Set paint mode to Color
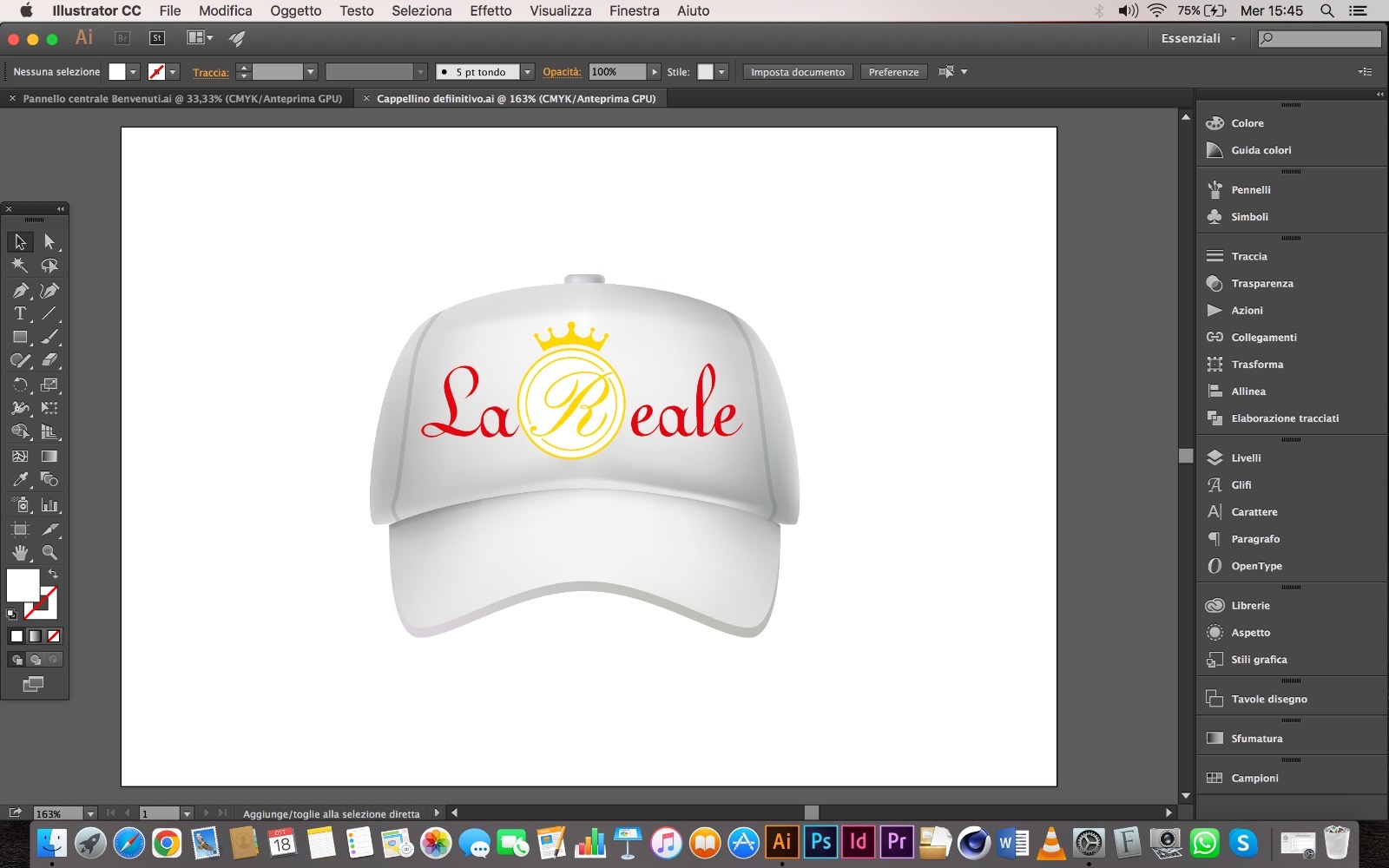 click(16, 636)
